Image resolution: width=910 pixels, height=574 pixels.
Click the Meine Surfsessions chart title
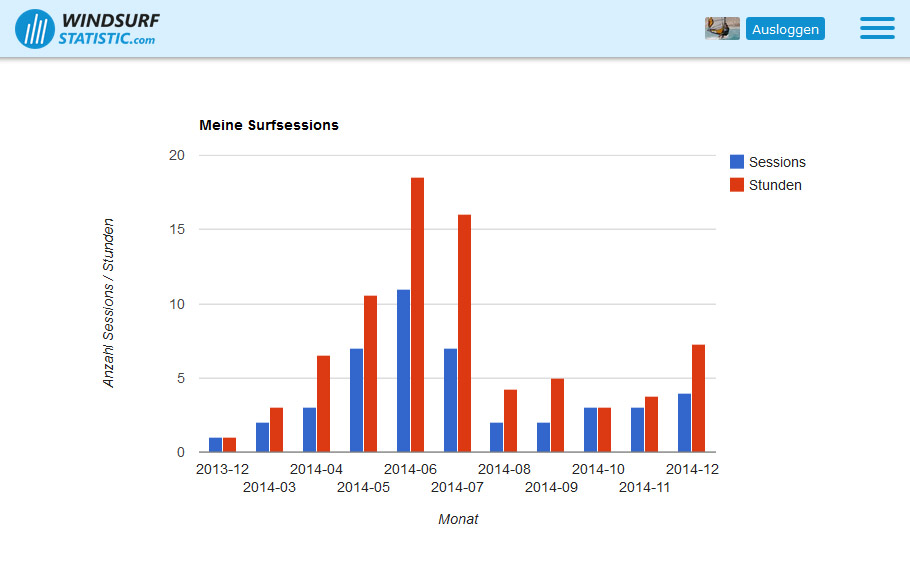[x=269, y=125]
